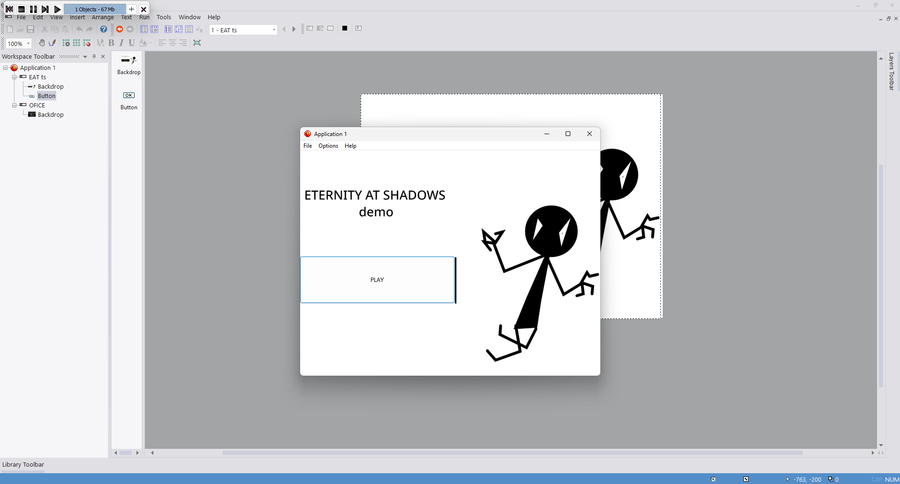Open the text color dropdown arrow

click(x=150, y=44)
